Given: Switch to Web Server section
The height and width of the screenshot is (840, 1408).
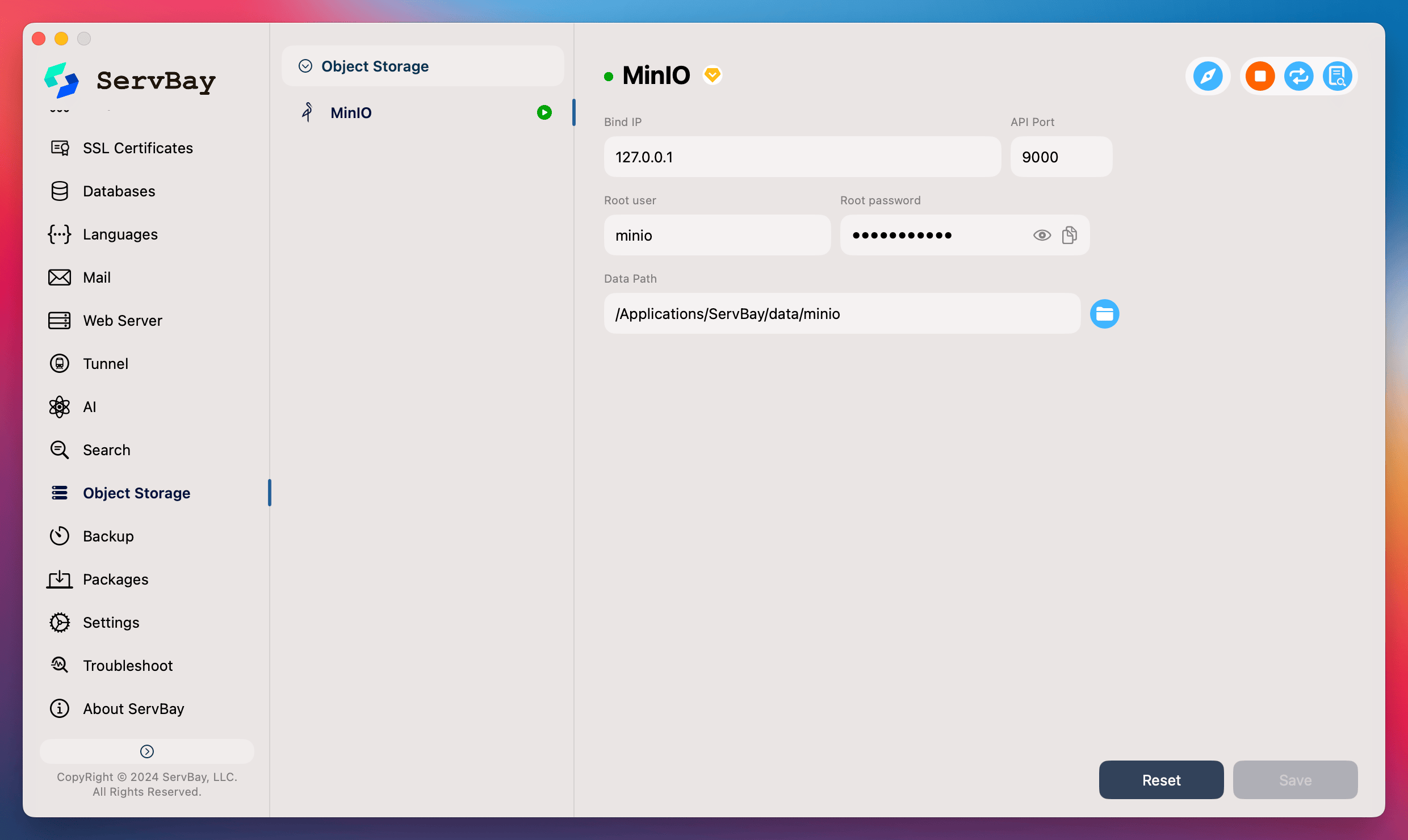Looking at the screenshot, I should 122,321.
